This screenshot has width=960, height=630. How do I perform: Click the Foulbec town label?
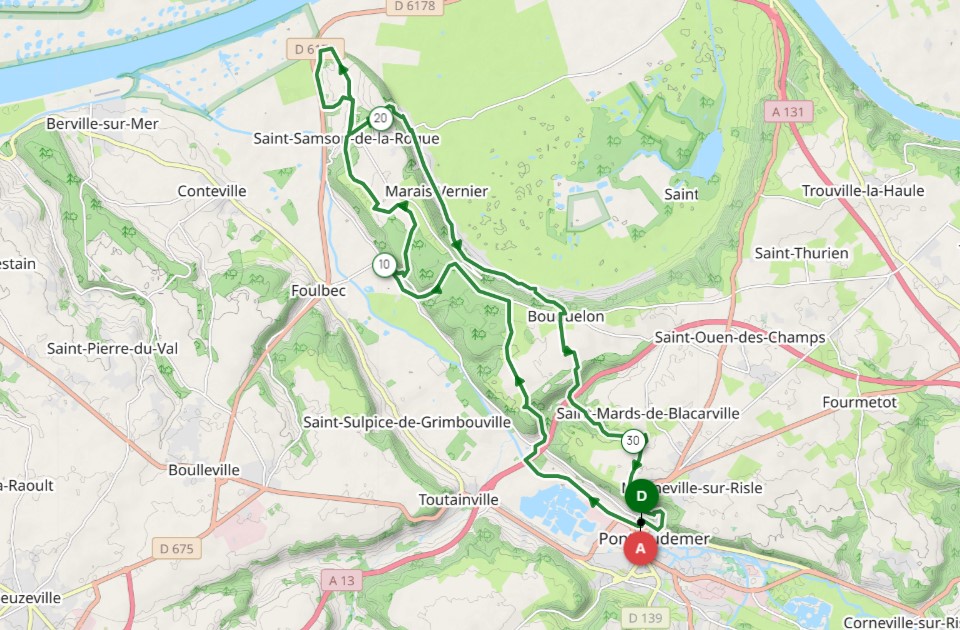click(x=318, y=291)
